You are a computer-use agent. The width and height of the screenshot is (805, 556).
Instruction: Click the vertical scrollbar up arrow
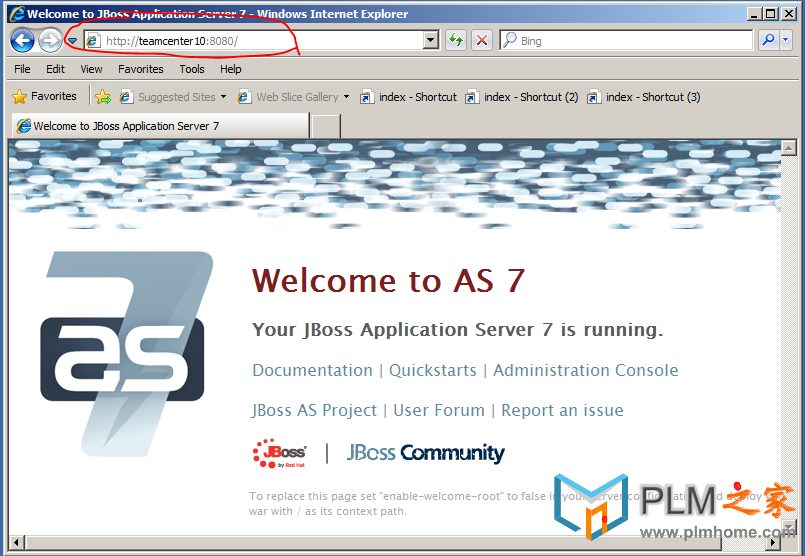(x=788, y=148)
